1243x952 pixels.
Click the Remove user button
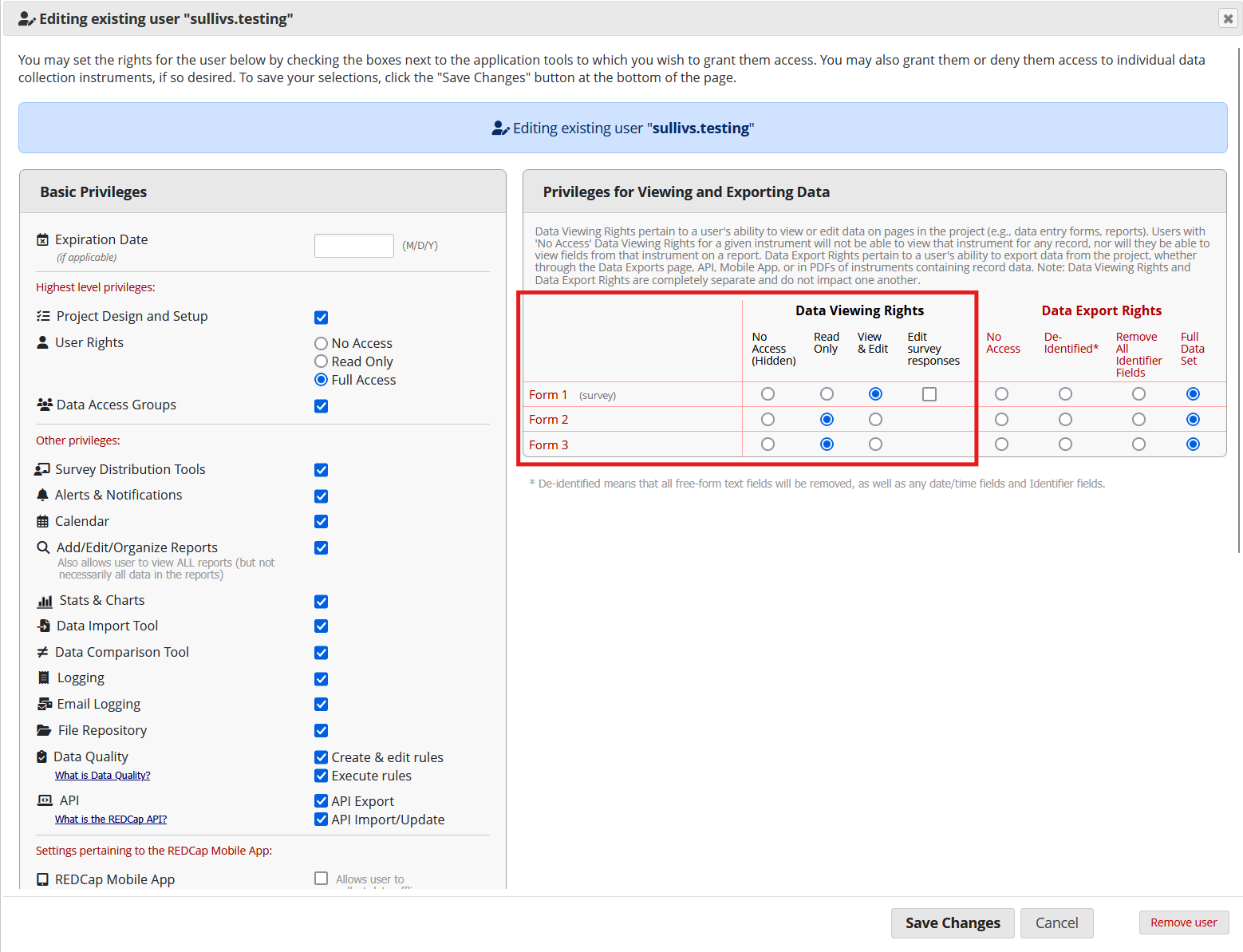pos(1184,922)
